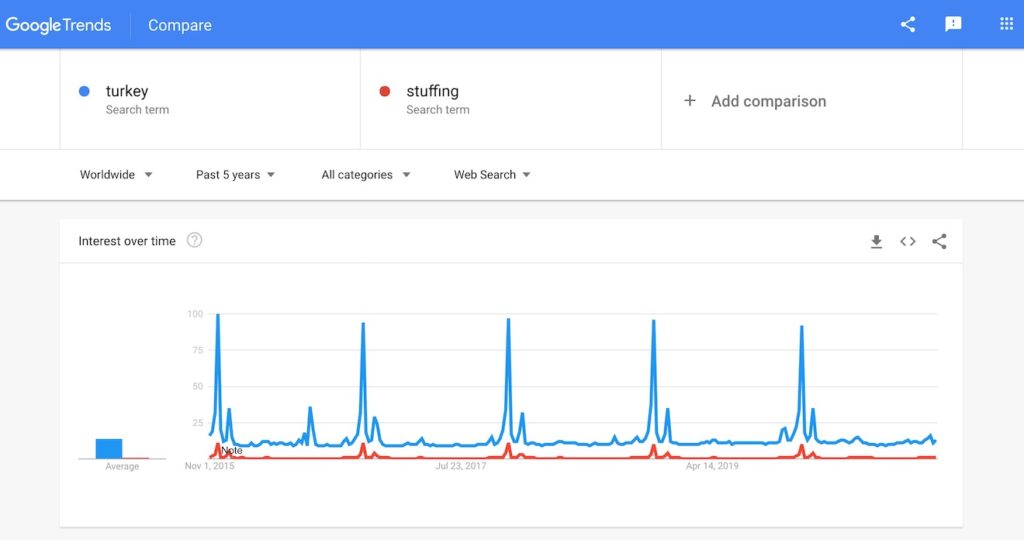Click the embed code icon
Screen dimensions: 1024x540
click(908, 242)
